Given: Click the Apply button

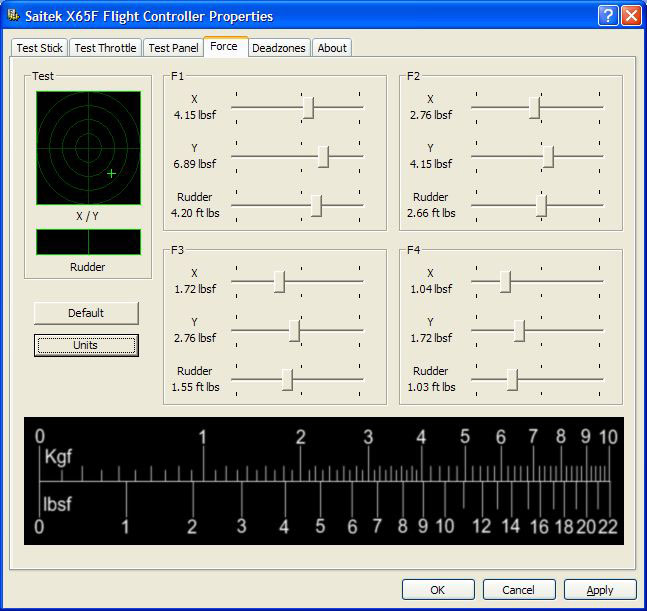Looking at the screenshot, I should pyautogui.click(x=600, y=590).
